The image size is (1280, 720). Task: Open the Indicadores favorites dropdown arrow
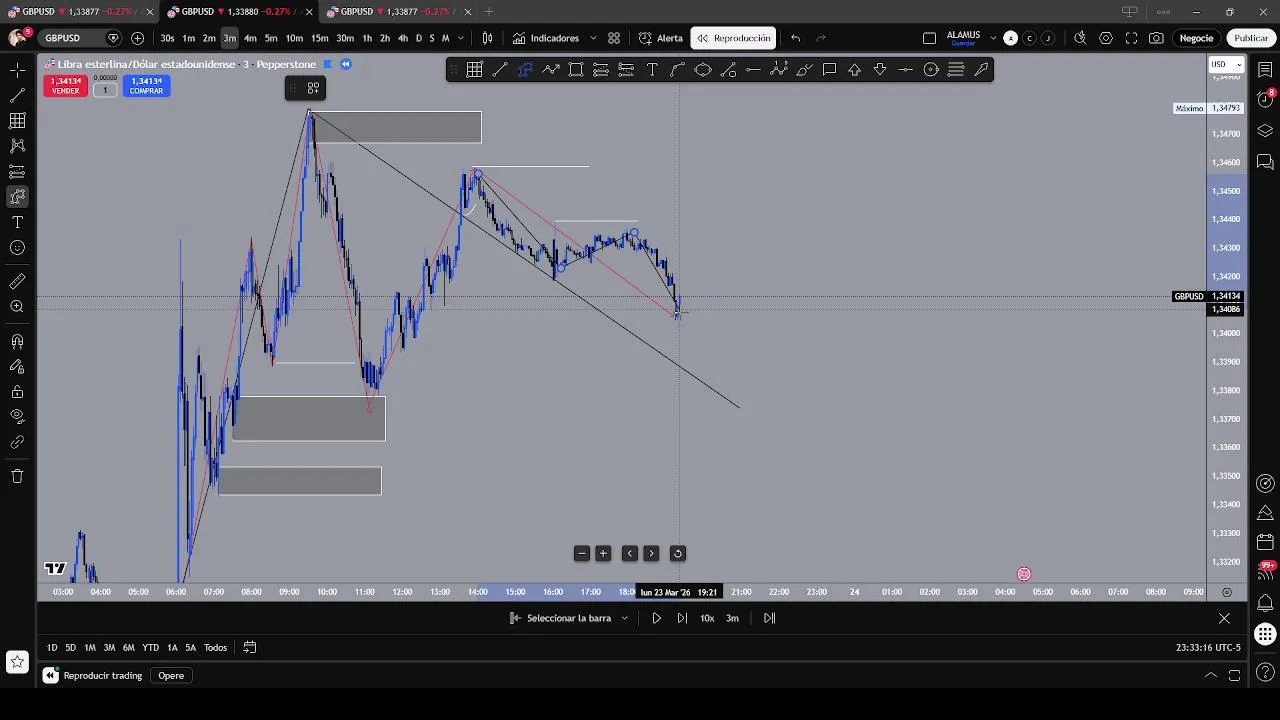[593, 38]
